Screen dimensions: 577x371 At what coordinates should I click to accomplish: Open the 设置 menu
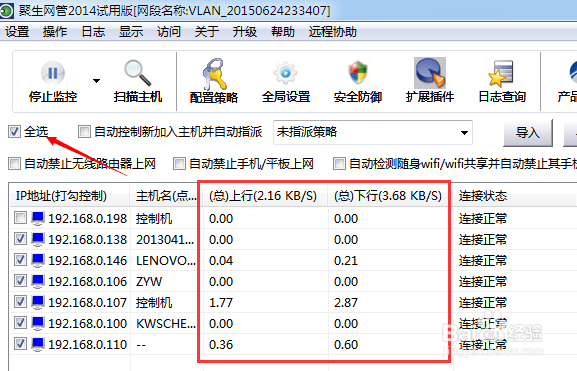(17, 32)
